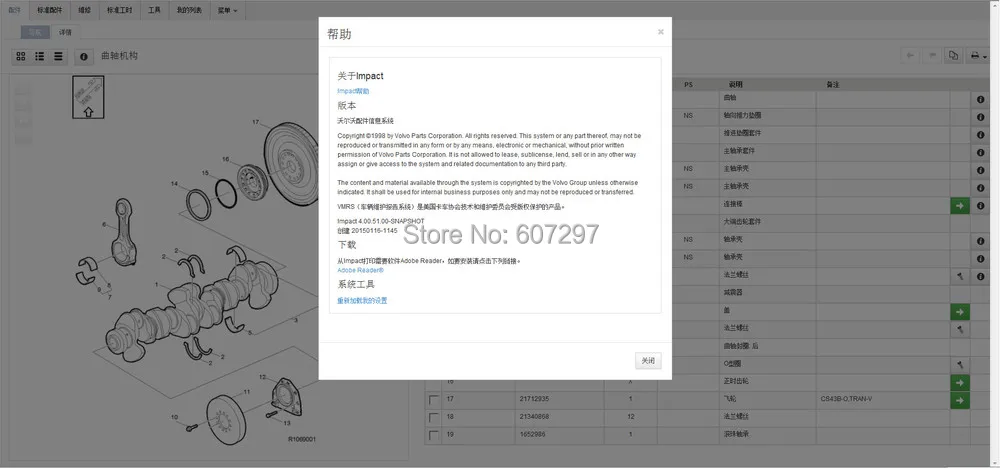Switch to 标准配件 tab
This screenshot has width=1000, height=468.
pyautogui.click(x=50, y=10)
